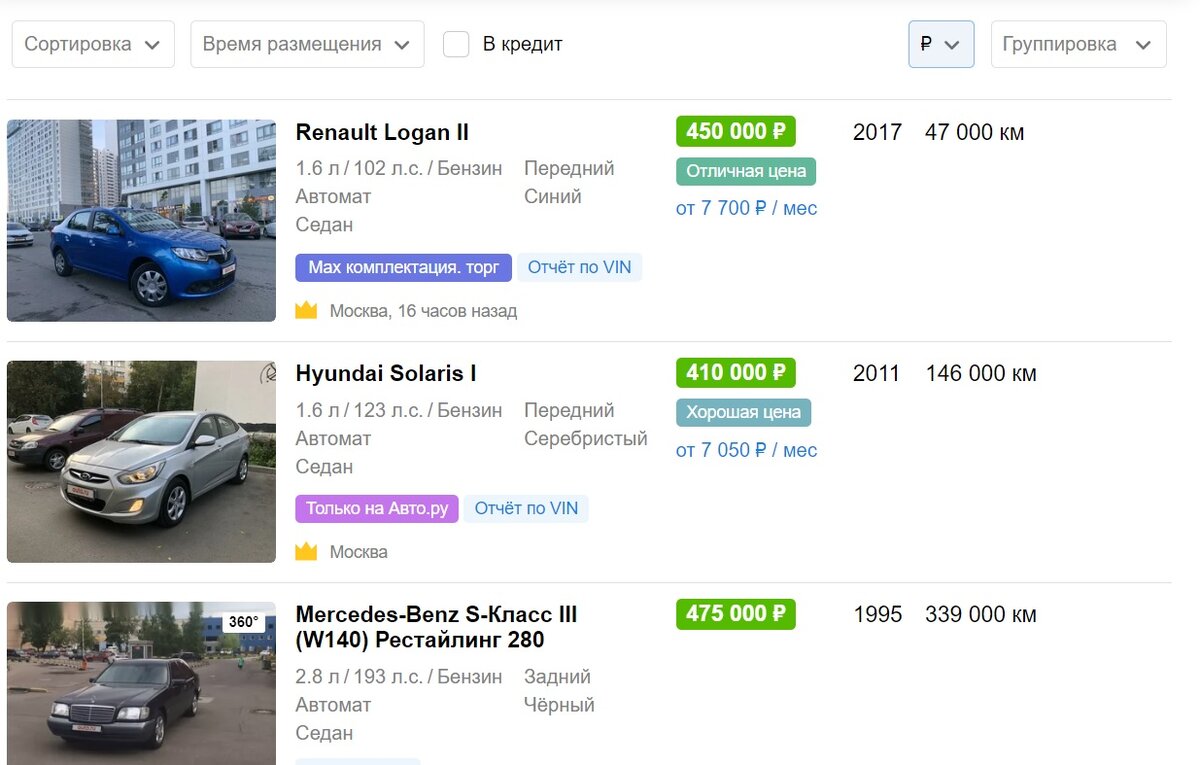Click the ruble ₽ currency symbol
Screen dimensions: 1200x765
tap(925, 43)
